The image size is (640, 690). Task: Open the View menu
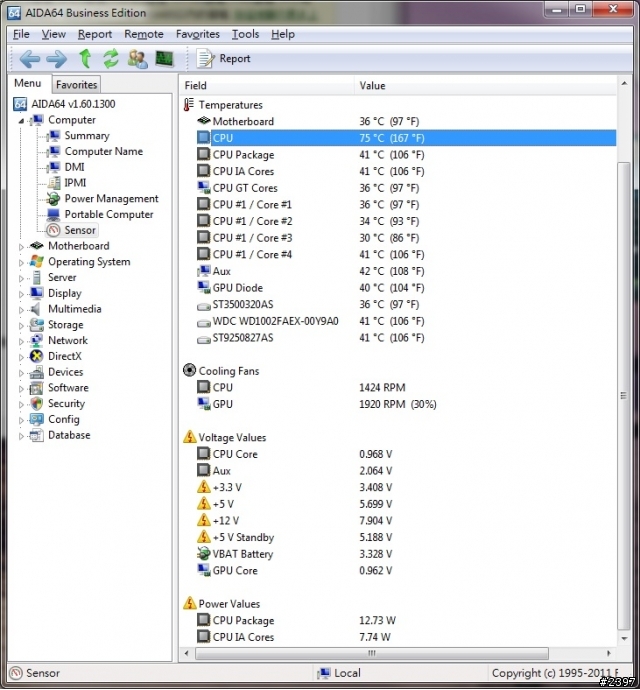coord(53,34)
